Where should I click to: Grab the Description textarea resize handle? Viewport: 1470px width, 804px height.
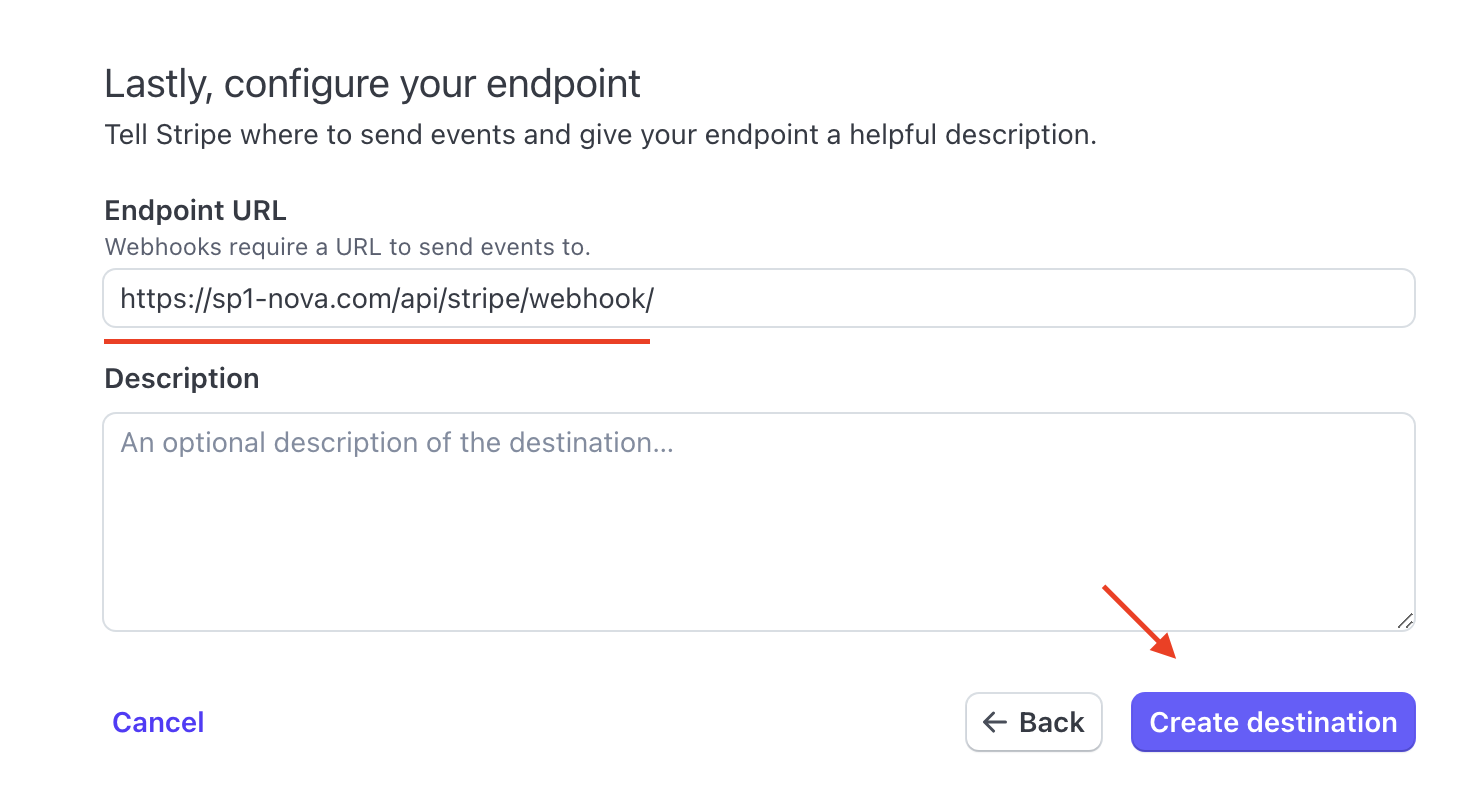tap(1405, 620)
